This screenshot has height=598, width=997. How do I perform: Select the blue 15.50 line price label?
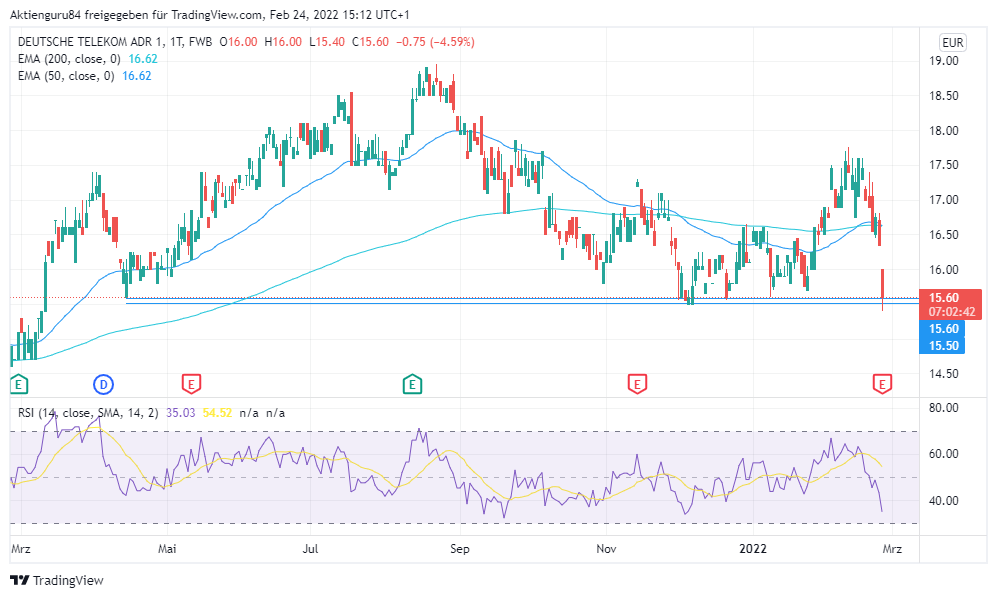[x=944, y=345]
